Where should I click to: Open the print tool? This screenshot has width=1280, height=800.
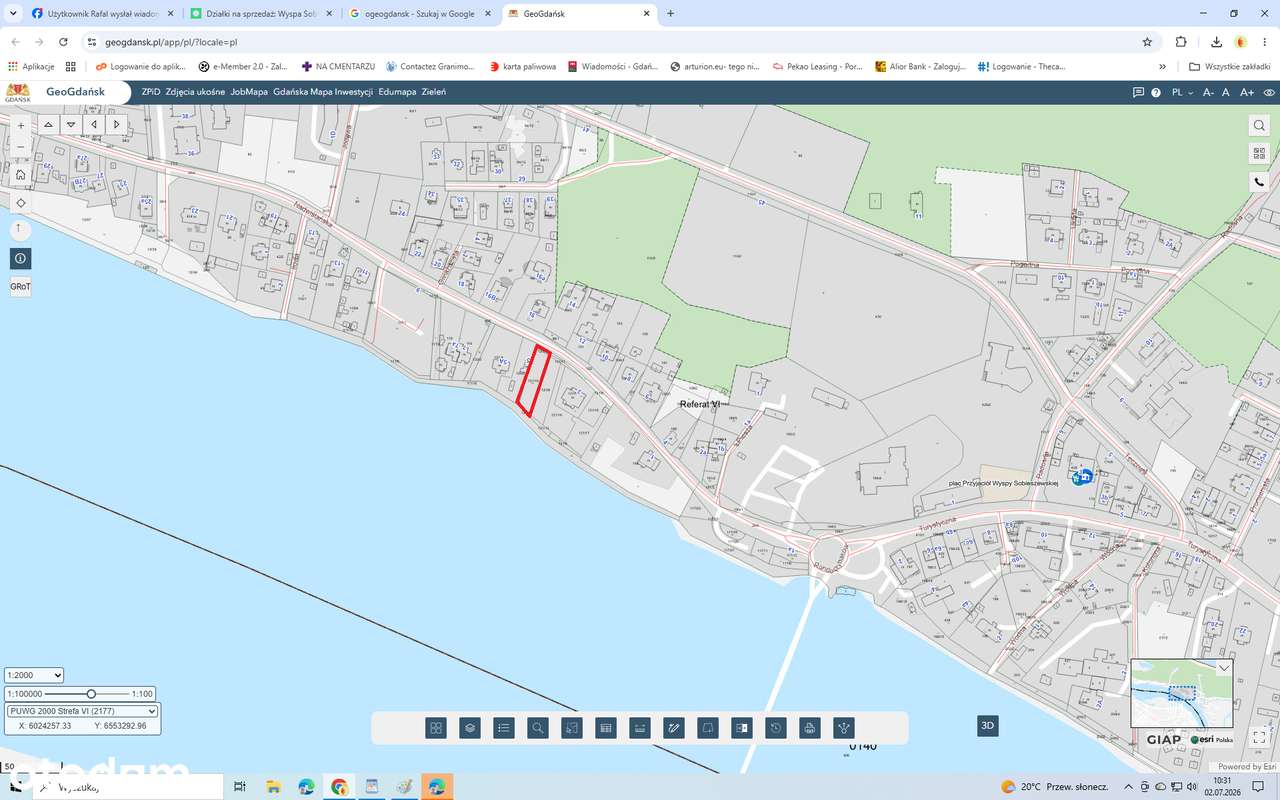tap(810, 728)
